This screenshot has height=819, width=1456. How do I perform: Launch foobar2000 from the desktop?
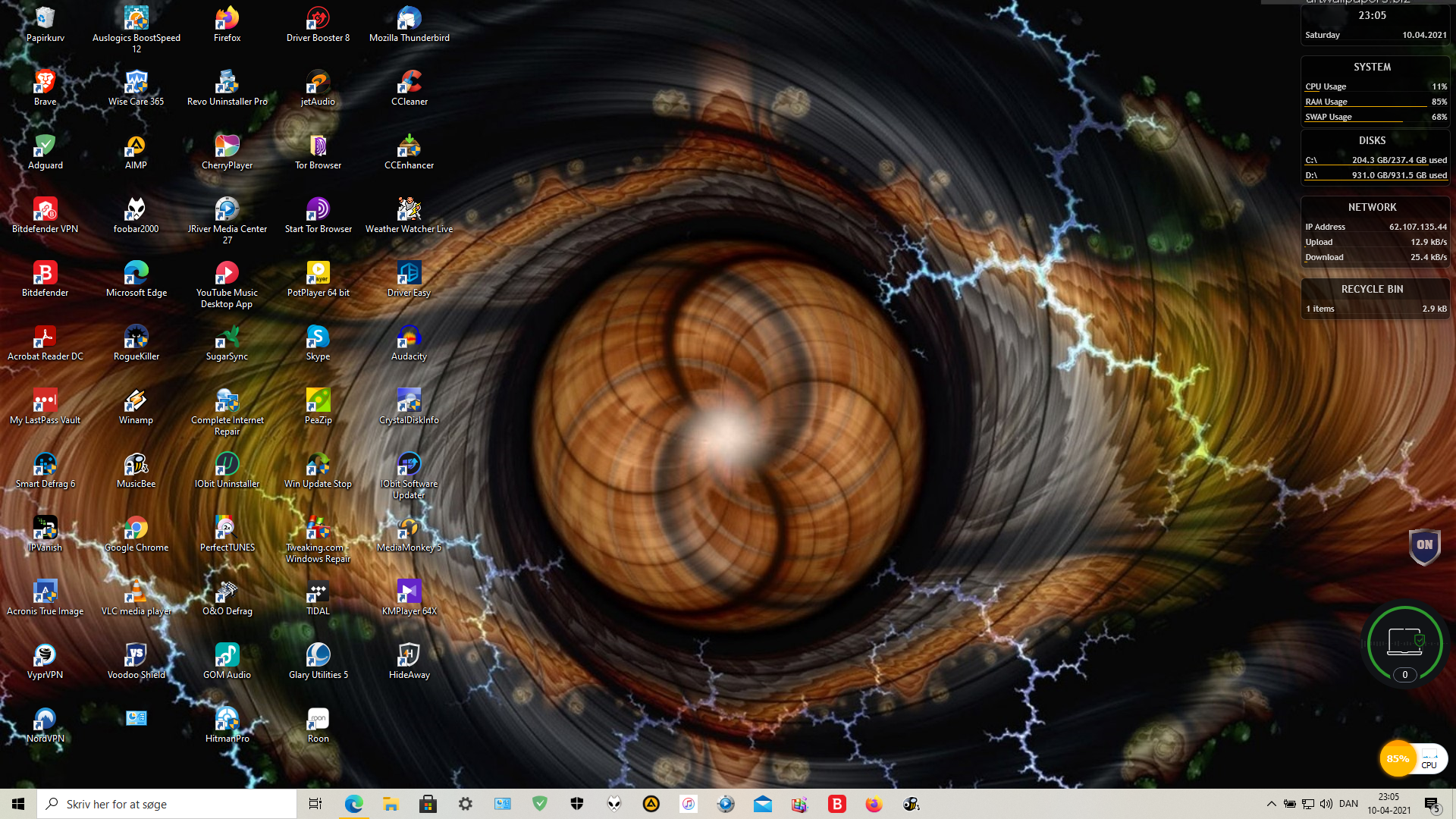coord(136,210)
